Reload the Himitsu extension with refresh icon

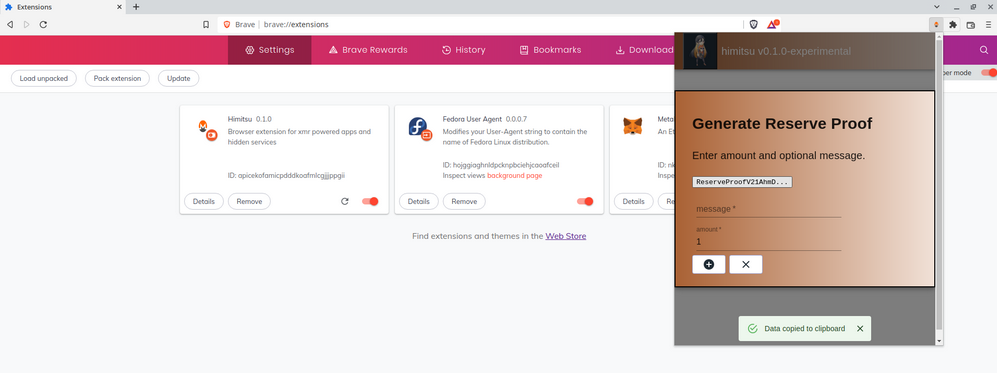click(x=345, y=201)
